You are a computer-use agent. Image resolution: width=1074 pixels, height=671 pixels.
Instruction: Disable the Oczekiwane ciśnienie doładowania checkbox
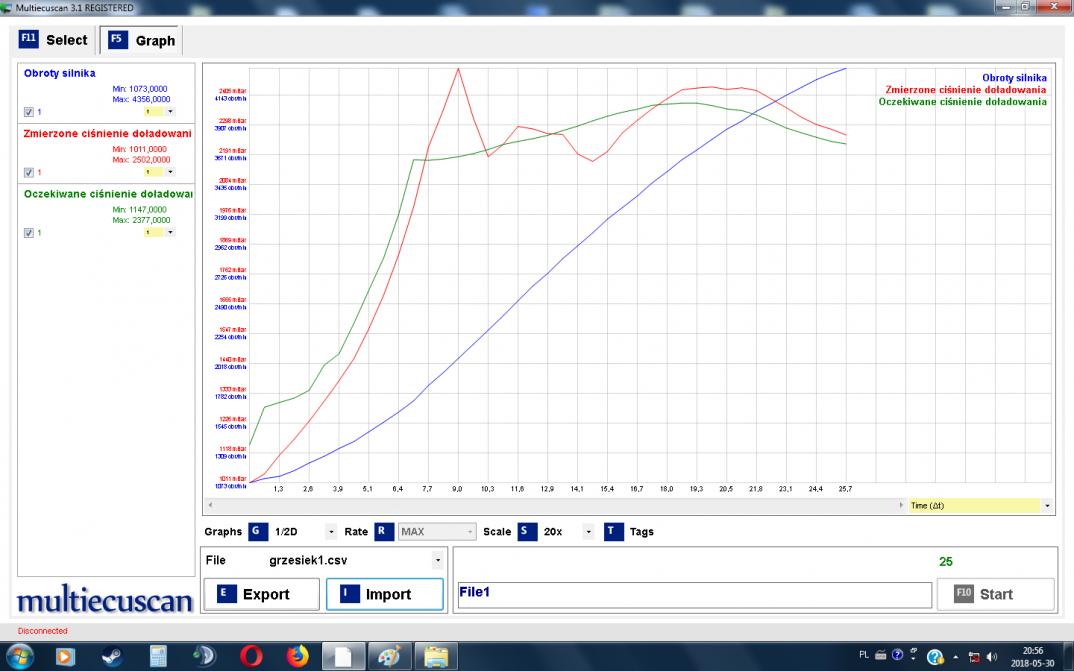tap(29, 232)
